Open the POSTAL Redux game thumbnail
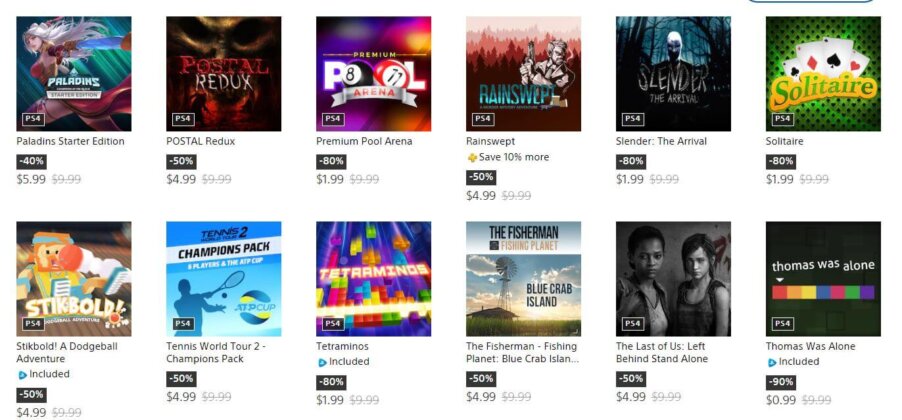Viewport: 902px width, 420px height. point(224,74)
